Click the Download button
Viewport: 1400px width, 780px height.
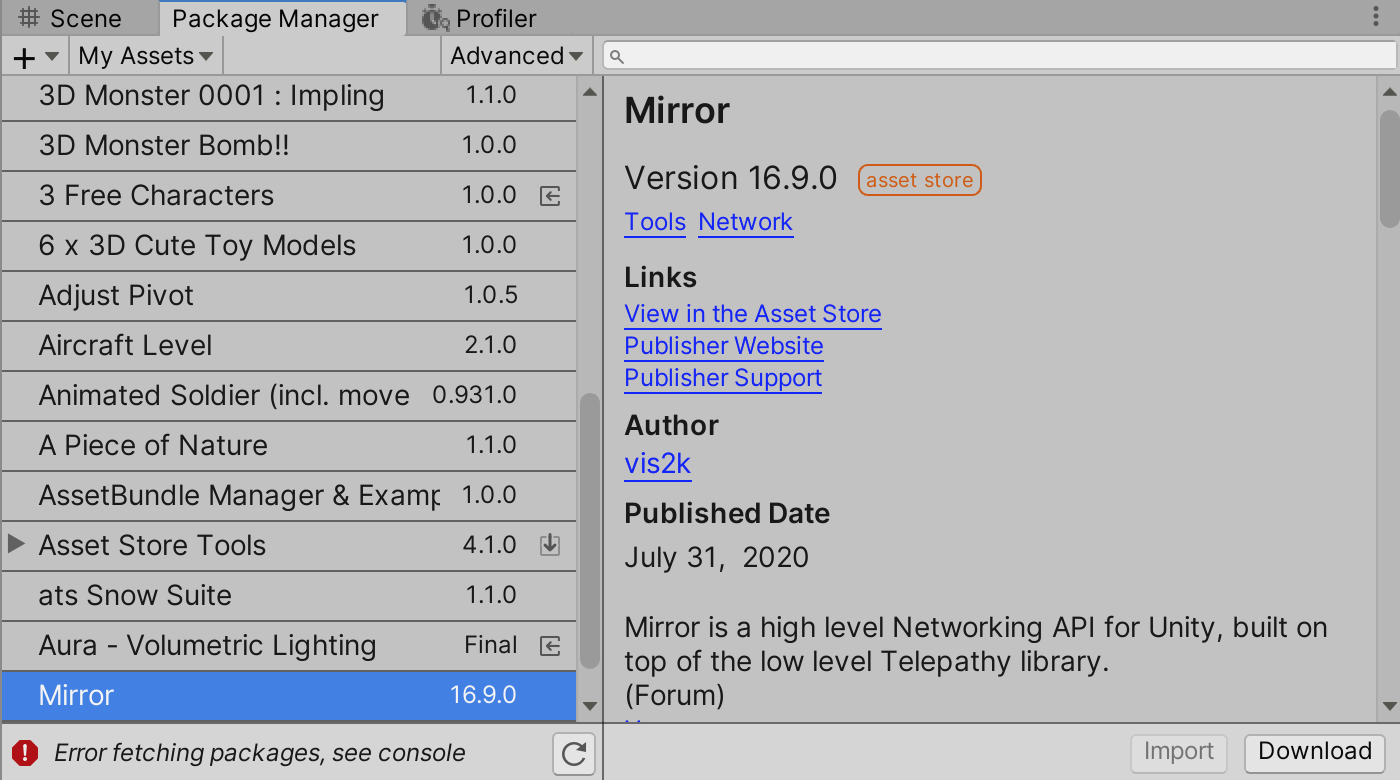1315,751
